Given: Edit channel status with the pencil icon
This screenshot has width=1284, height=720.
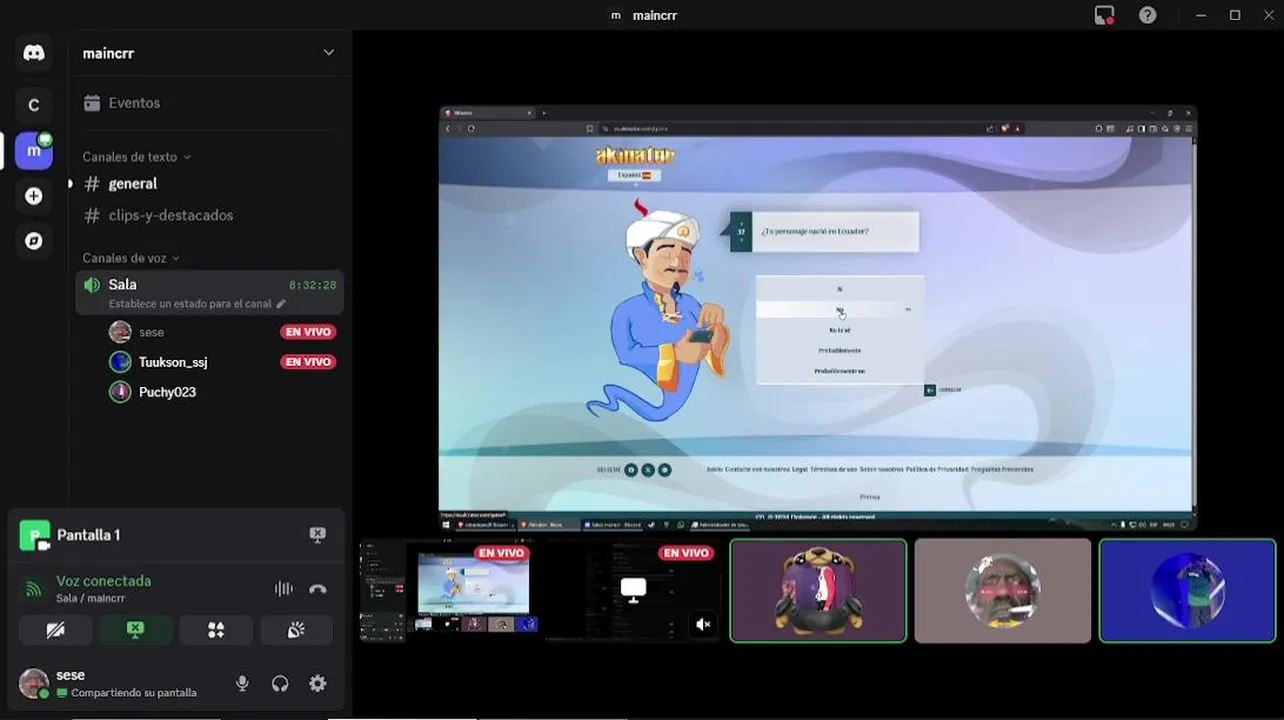Looking at the screenshot, I should (x=281, y=304).
